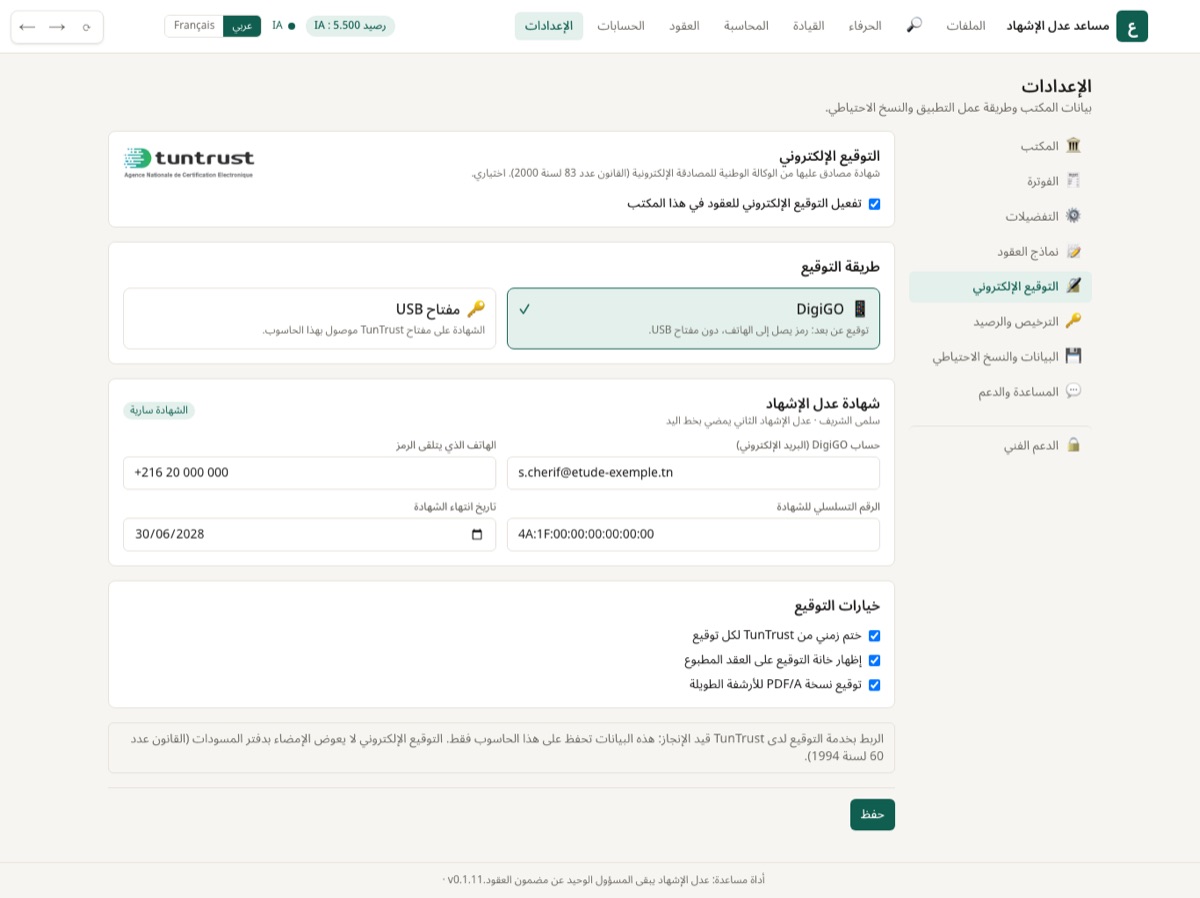
Task: Click the invoice icon beside الفوترة
Action: [x=1073, y=181]
